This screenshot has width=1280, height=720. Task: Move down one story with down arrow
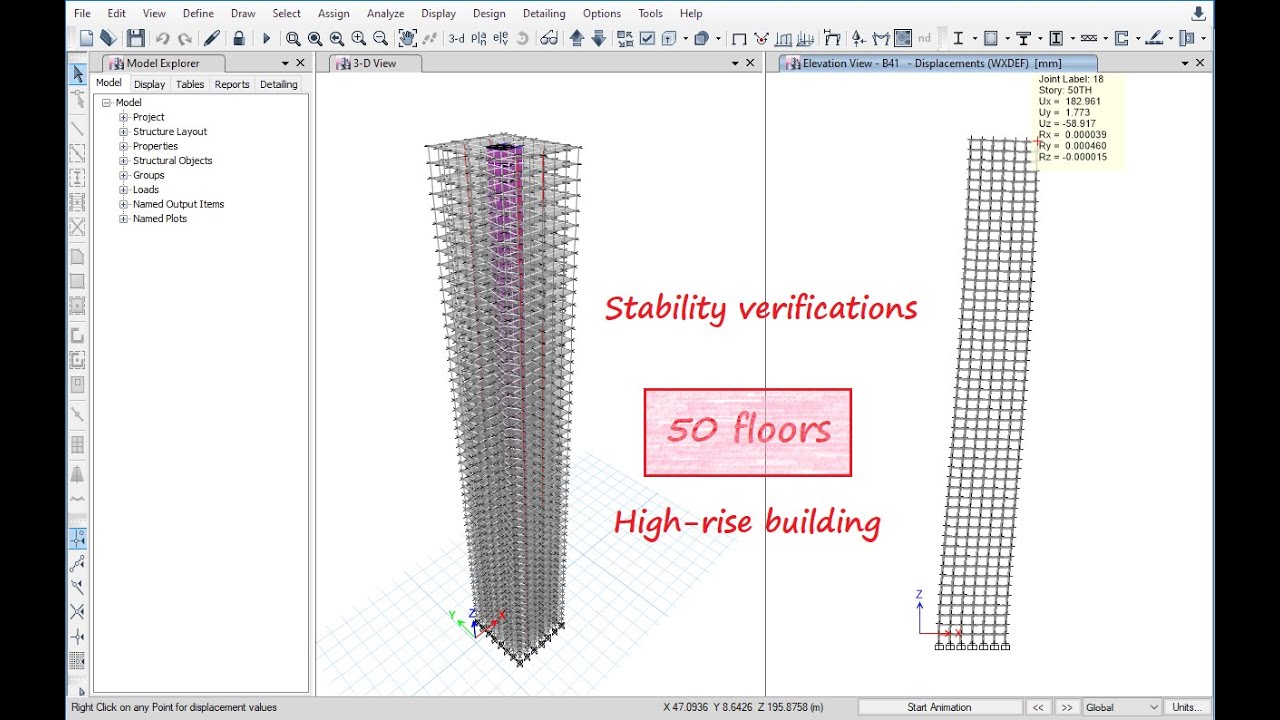[599, 38]
